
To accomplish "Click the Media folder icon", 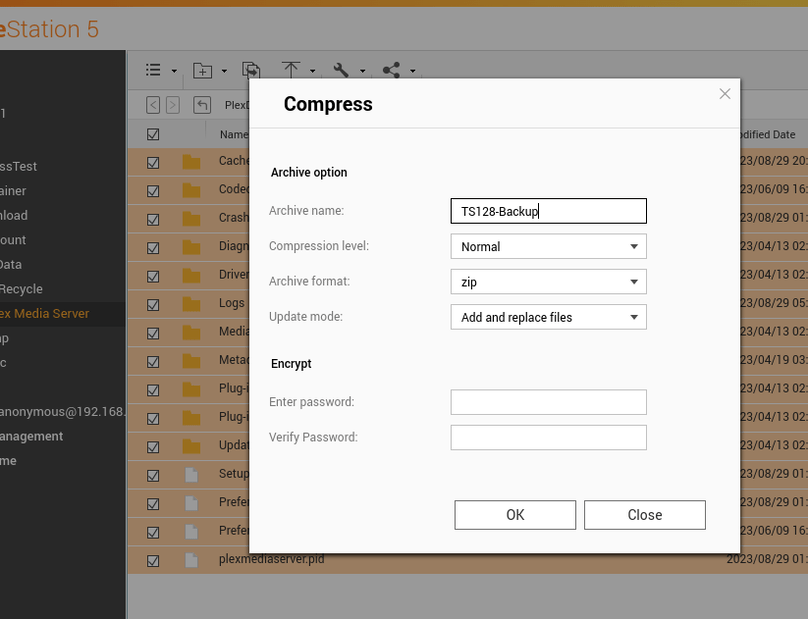I will click(191, 332).
